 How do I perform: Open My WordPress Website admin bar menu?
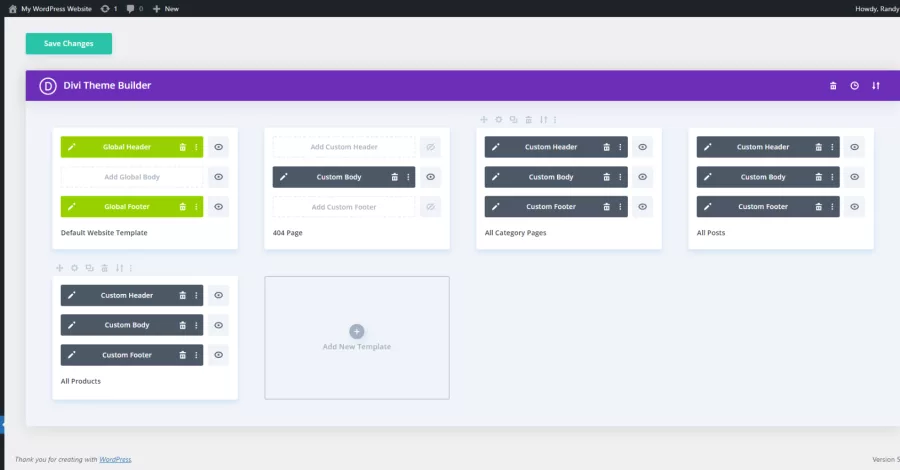pos(50,9)
